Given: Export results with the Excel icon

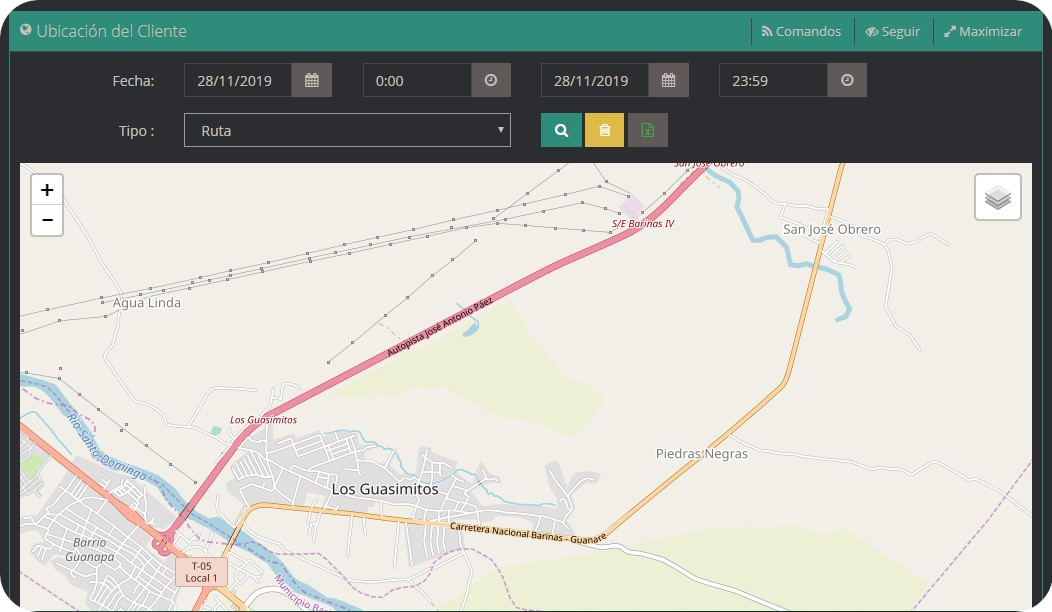Looking at the screenshot, I should click(x=647, y=130).
